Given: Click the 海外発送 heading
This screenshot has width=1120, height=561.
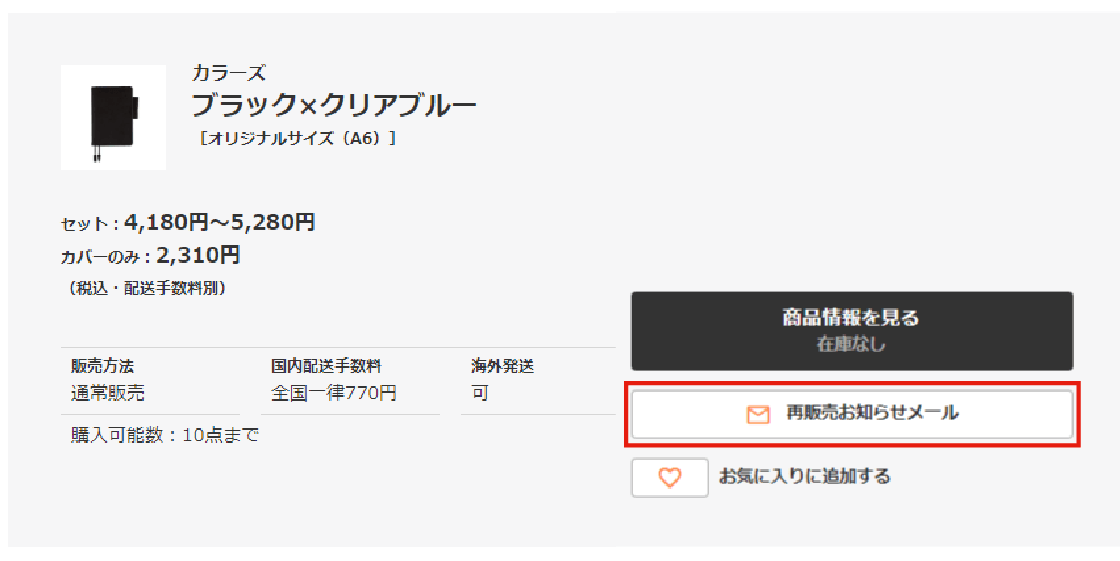Looking at the screenshot, I should [x=502, y=366].
